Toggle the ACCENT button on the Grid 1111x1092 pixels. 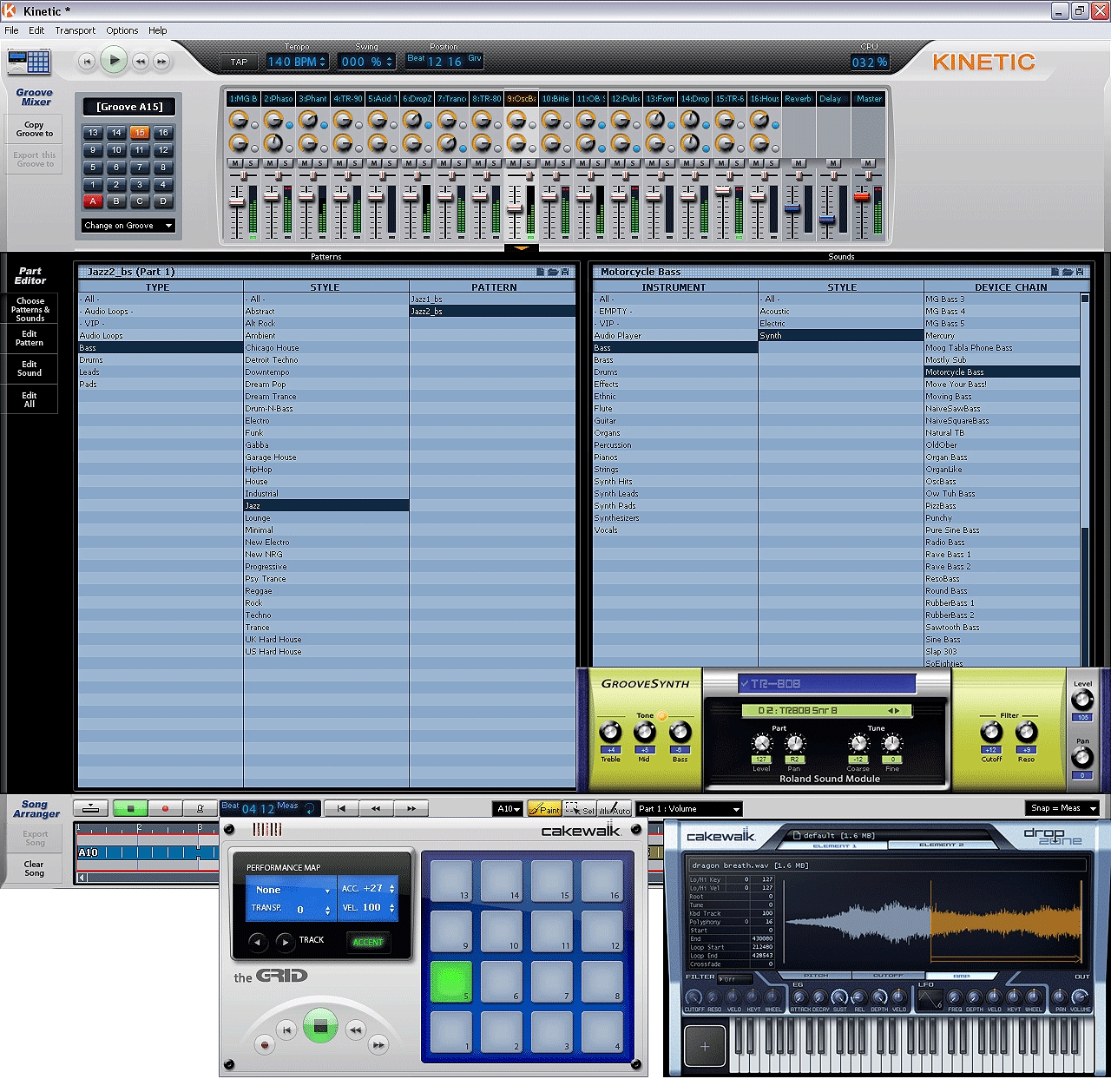pyautogui.click(x=368, y=942)
